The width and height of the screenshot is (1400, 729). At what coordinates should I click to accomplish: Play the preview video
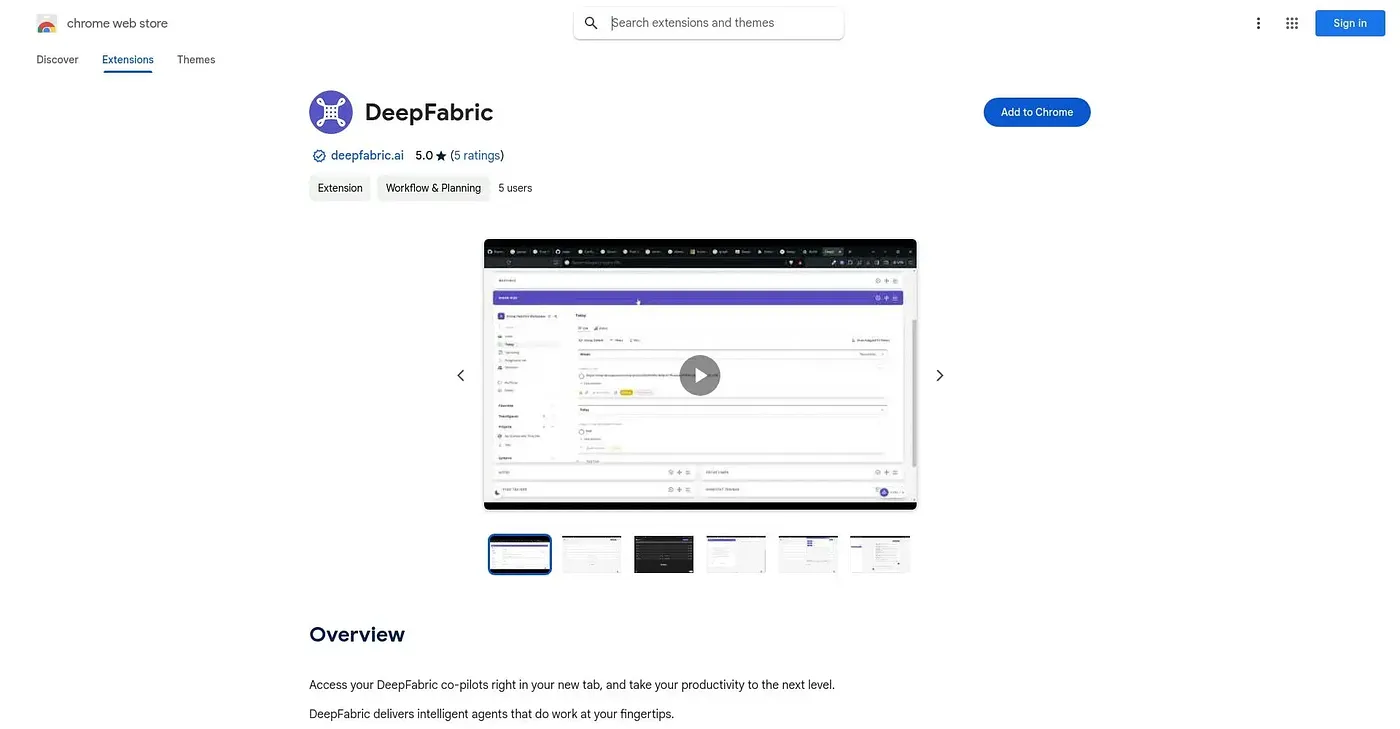pyautogui.click(x=700, y=375)
